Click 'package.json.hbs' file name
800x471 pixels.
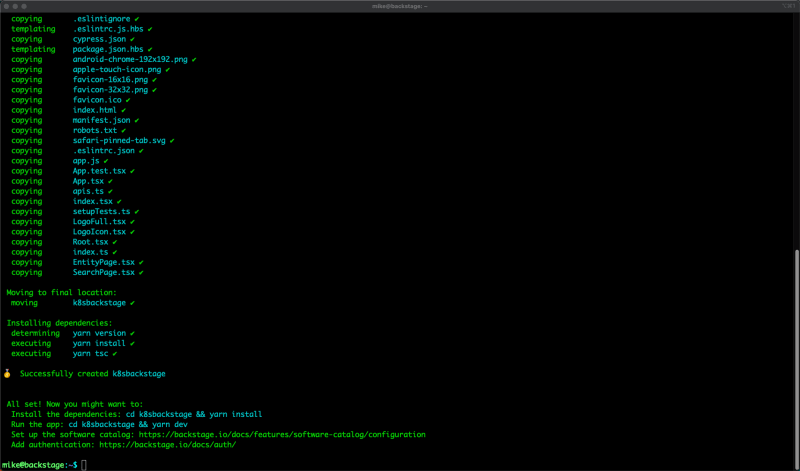coord(108,49)
